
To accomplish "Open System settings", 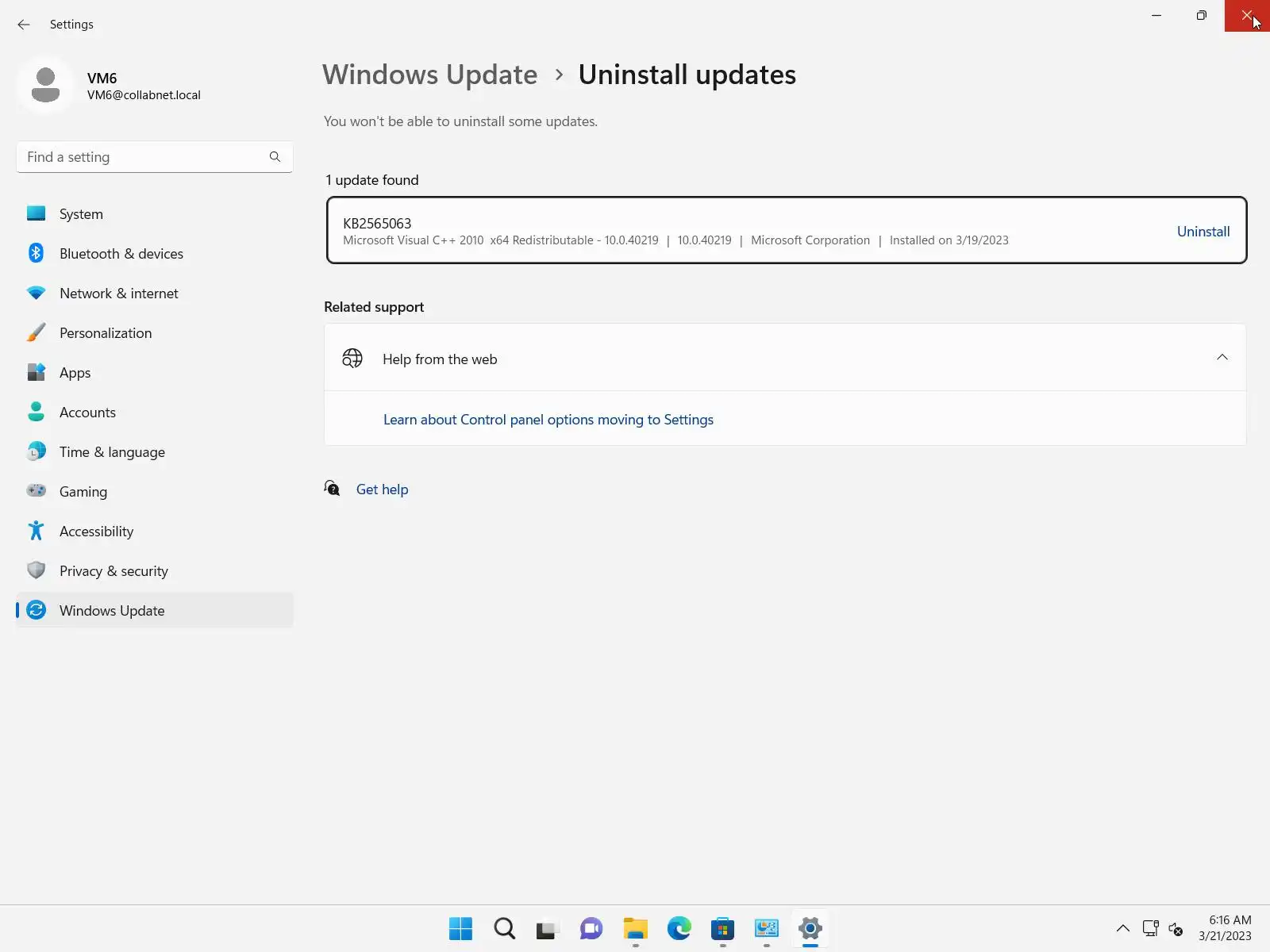I will [155, 213].
